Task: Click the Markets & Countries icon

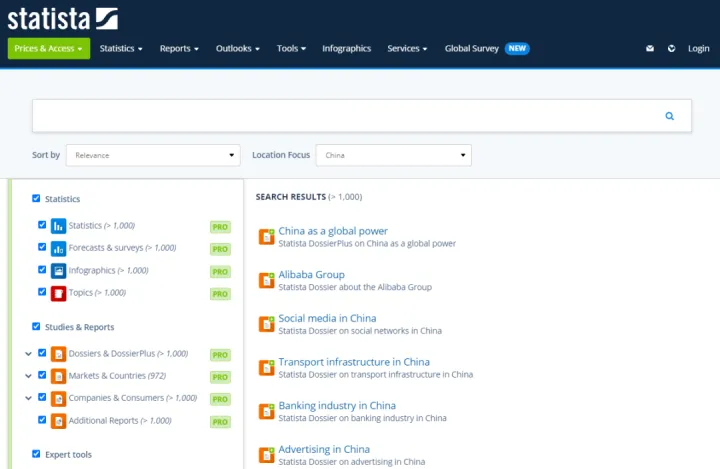Action: [x=58, y=376]
